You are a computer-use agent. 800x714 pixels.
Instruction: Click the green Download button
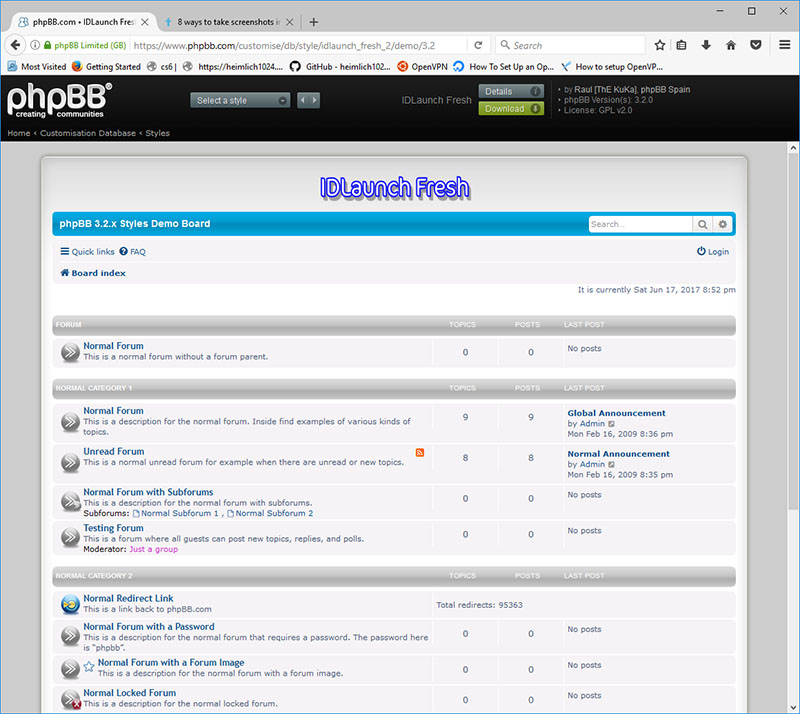pos(511,109)
